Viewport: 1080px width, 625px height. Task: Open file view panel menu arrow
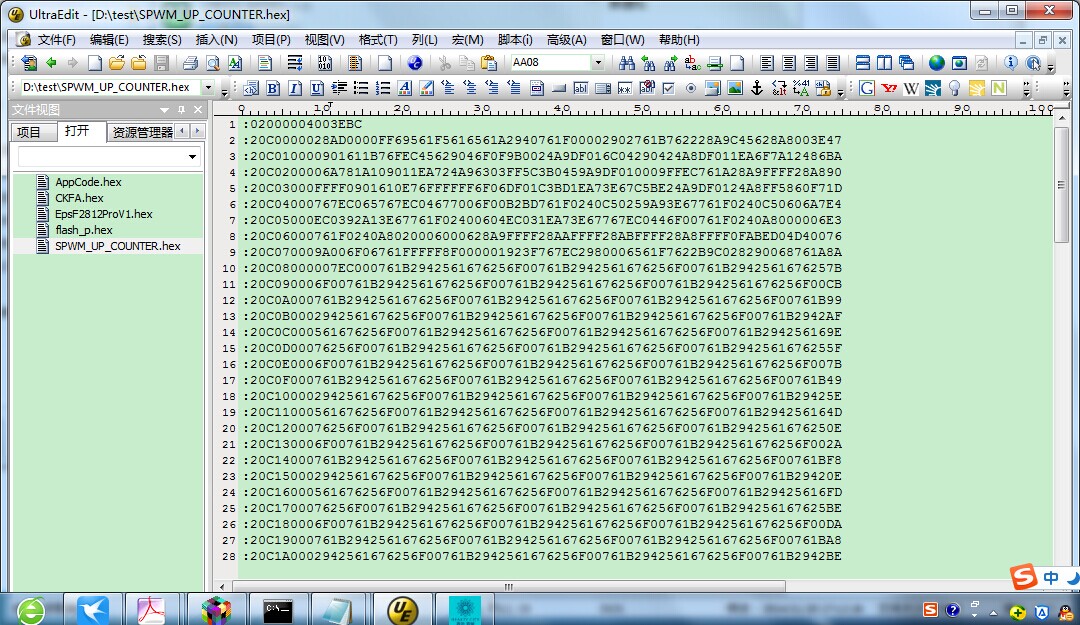point(164,110)
